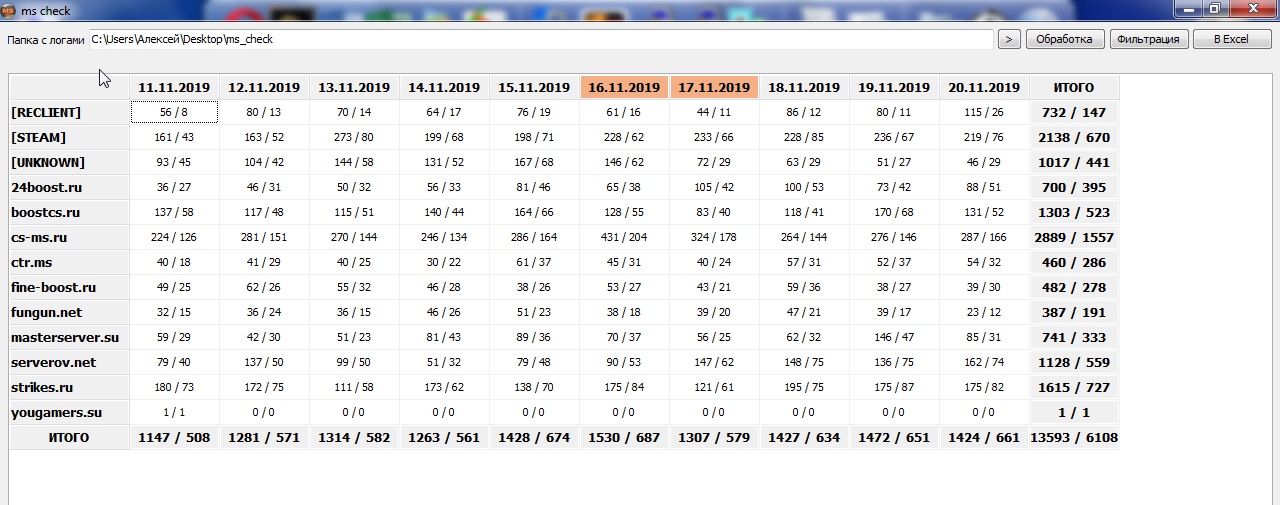Click the Обработка button
This screenshot has width=1280, height=505.
pos(1064,39)
